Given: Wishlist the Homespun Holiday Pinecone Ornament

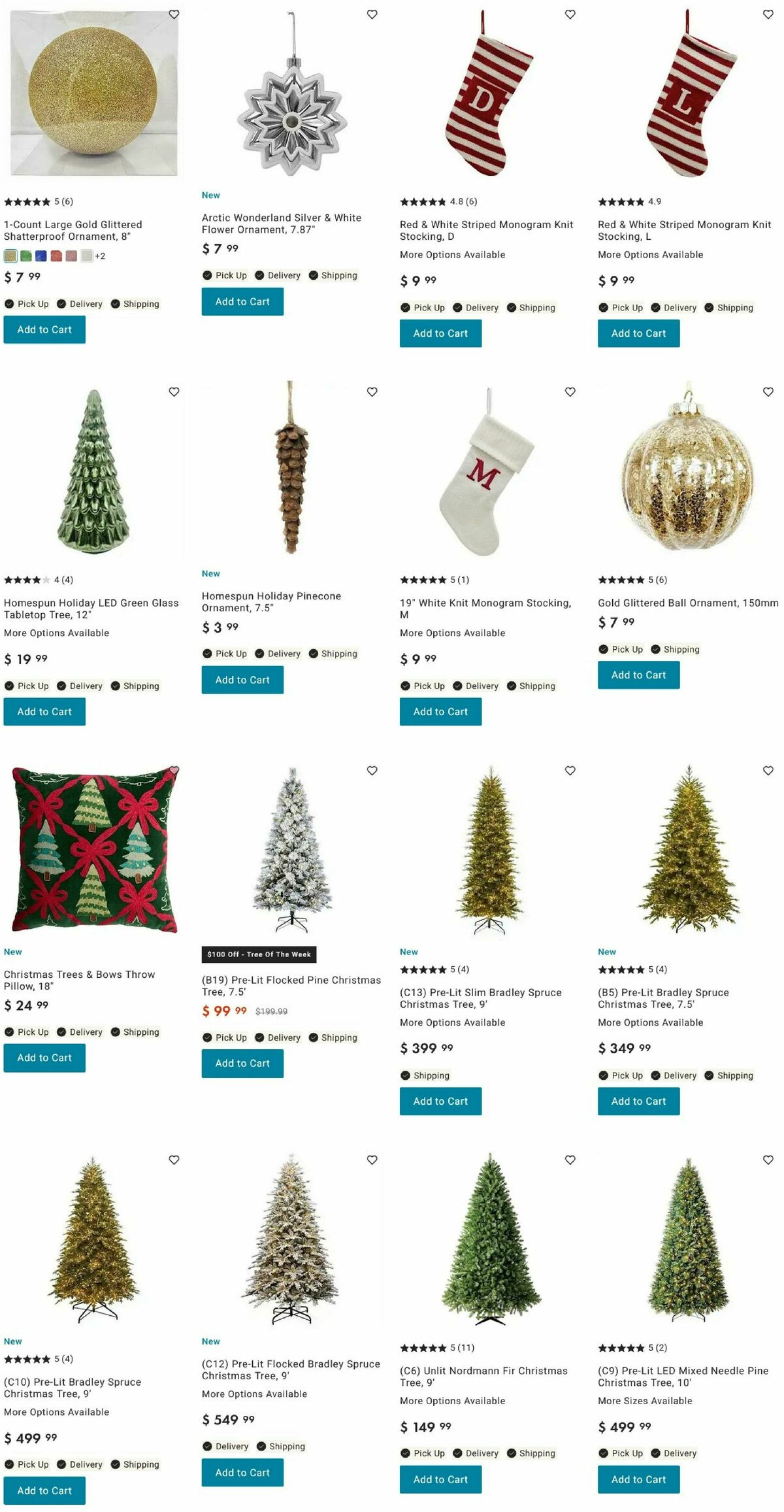Looking at the screenshot, I should coord(372,392).
